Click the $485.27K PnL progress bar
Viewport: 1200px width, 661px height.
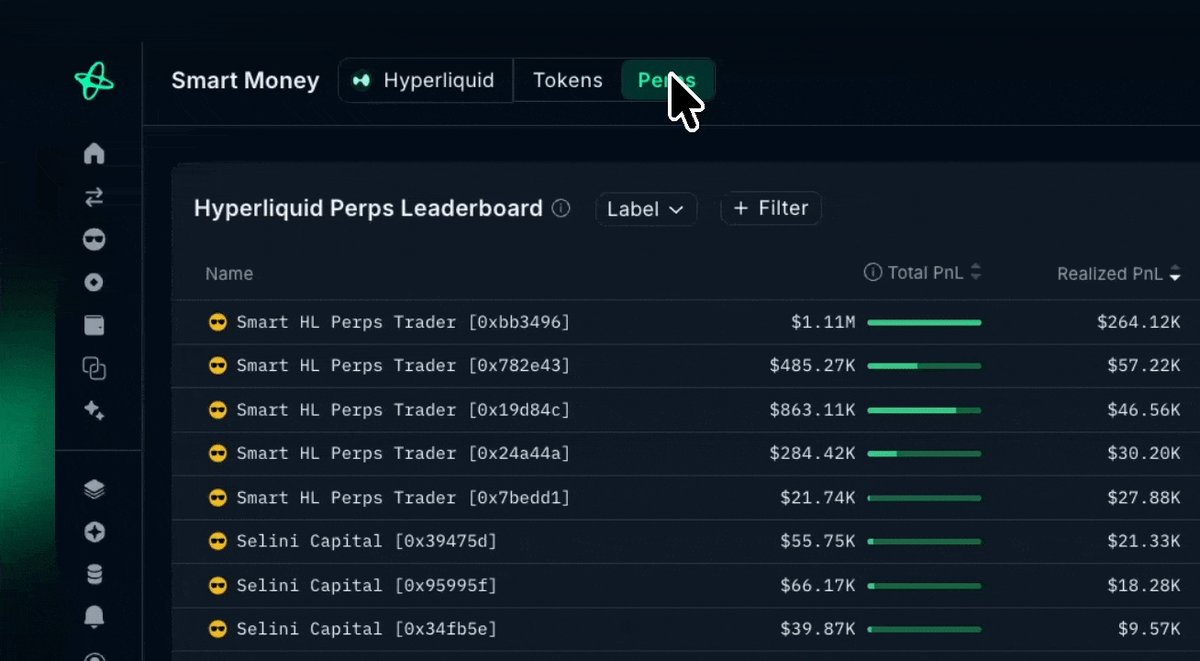924,366
